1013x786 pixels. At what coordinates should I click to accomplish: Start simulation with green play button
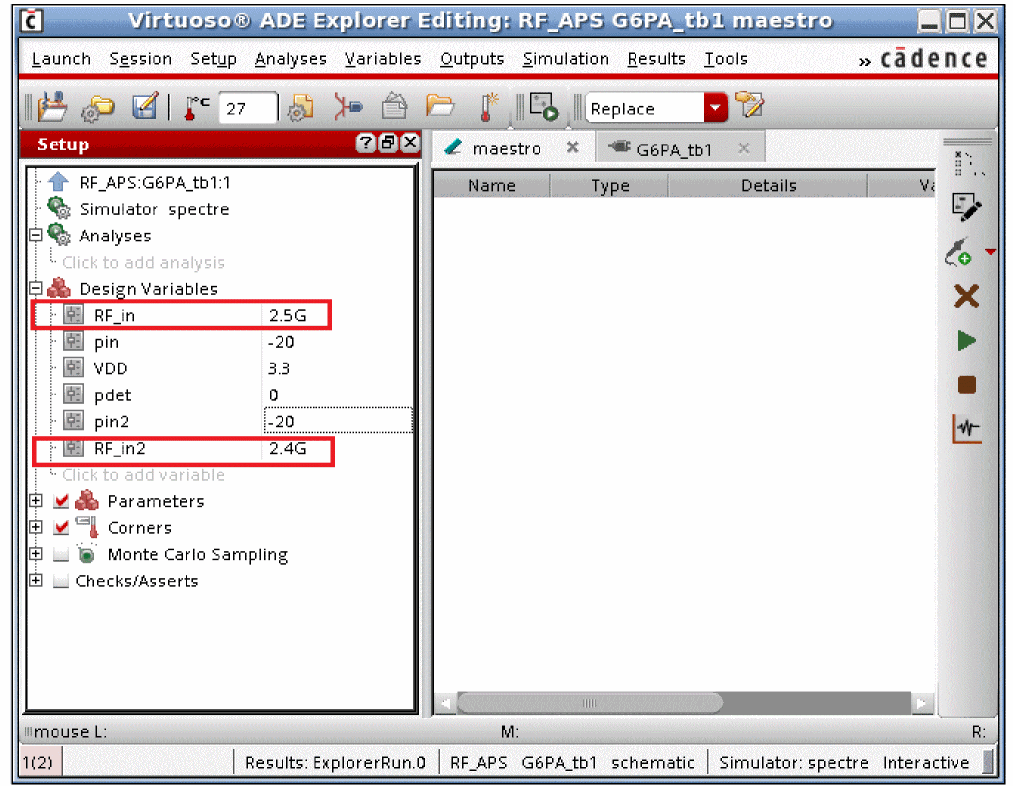point(966,340)
